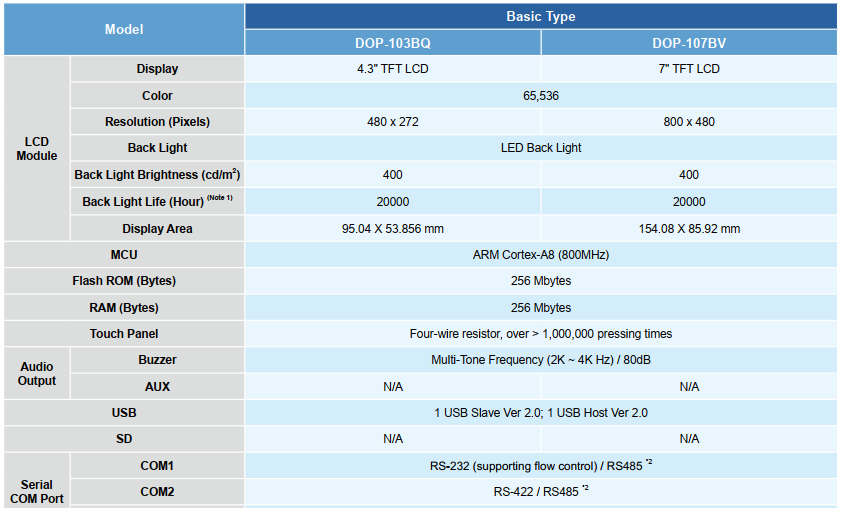Select 256 Mbytes in RAM row

click(x=540, y=307)
